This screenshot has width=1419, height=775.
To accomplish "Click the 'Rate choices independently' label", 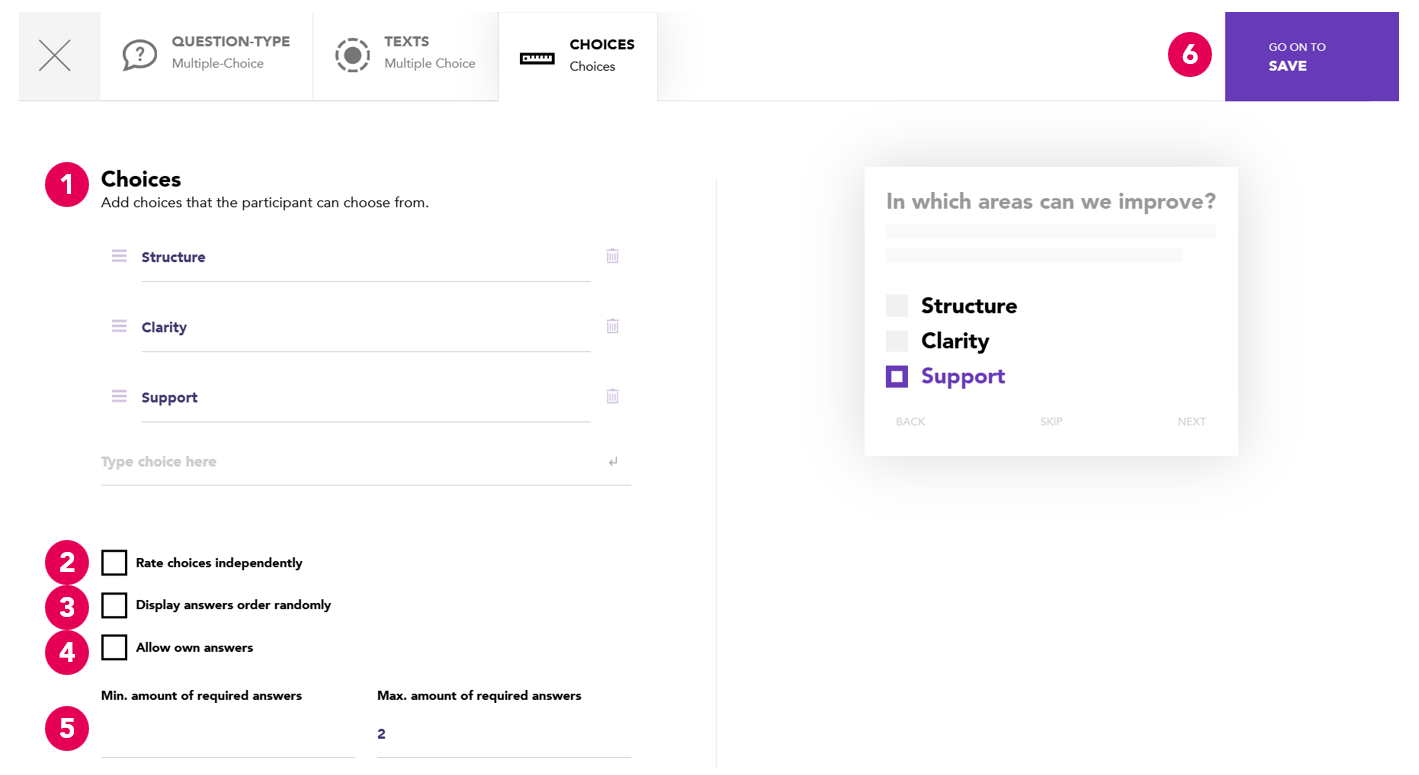I will pos(219,563).
